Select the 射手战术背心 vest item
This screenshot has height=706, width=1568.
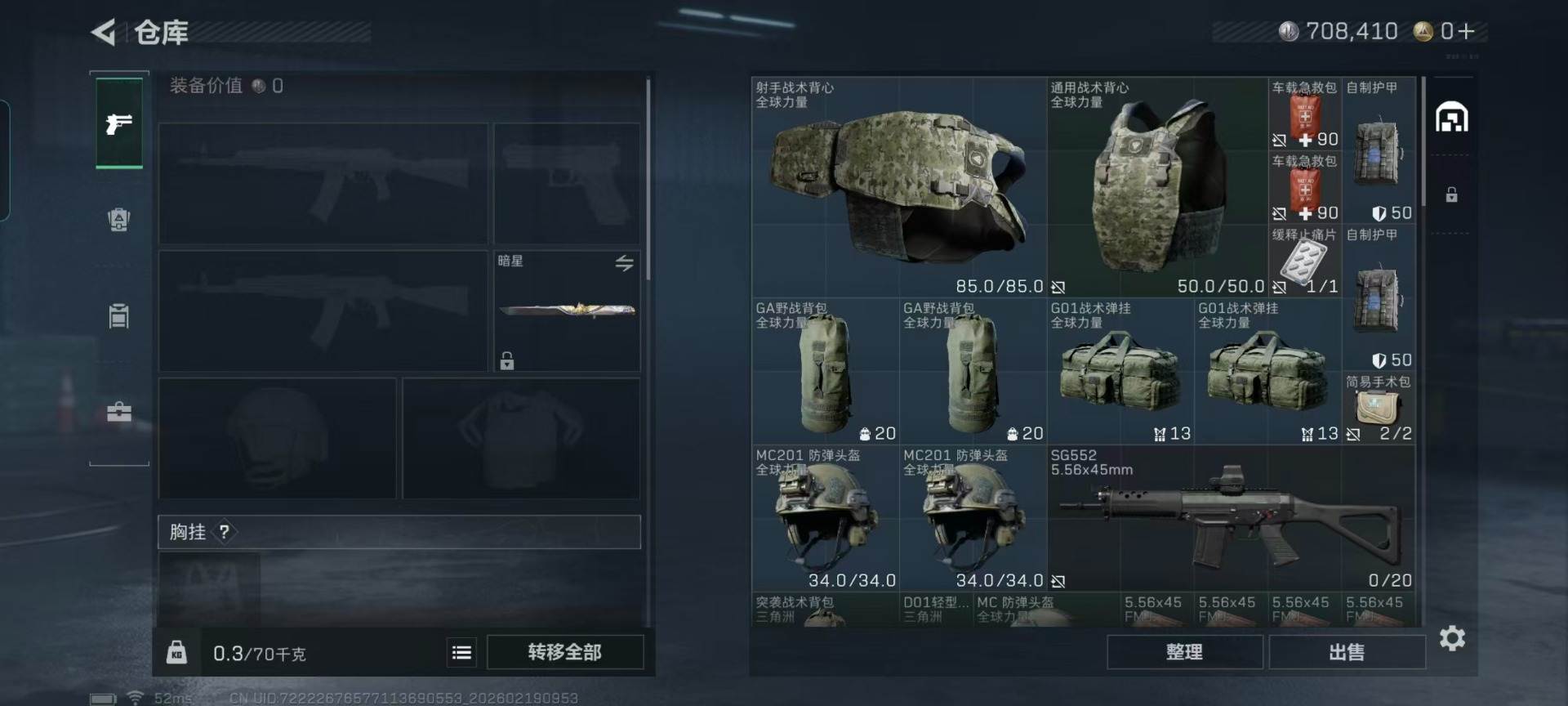tap(899, 187)
